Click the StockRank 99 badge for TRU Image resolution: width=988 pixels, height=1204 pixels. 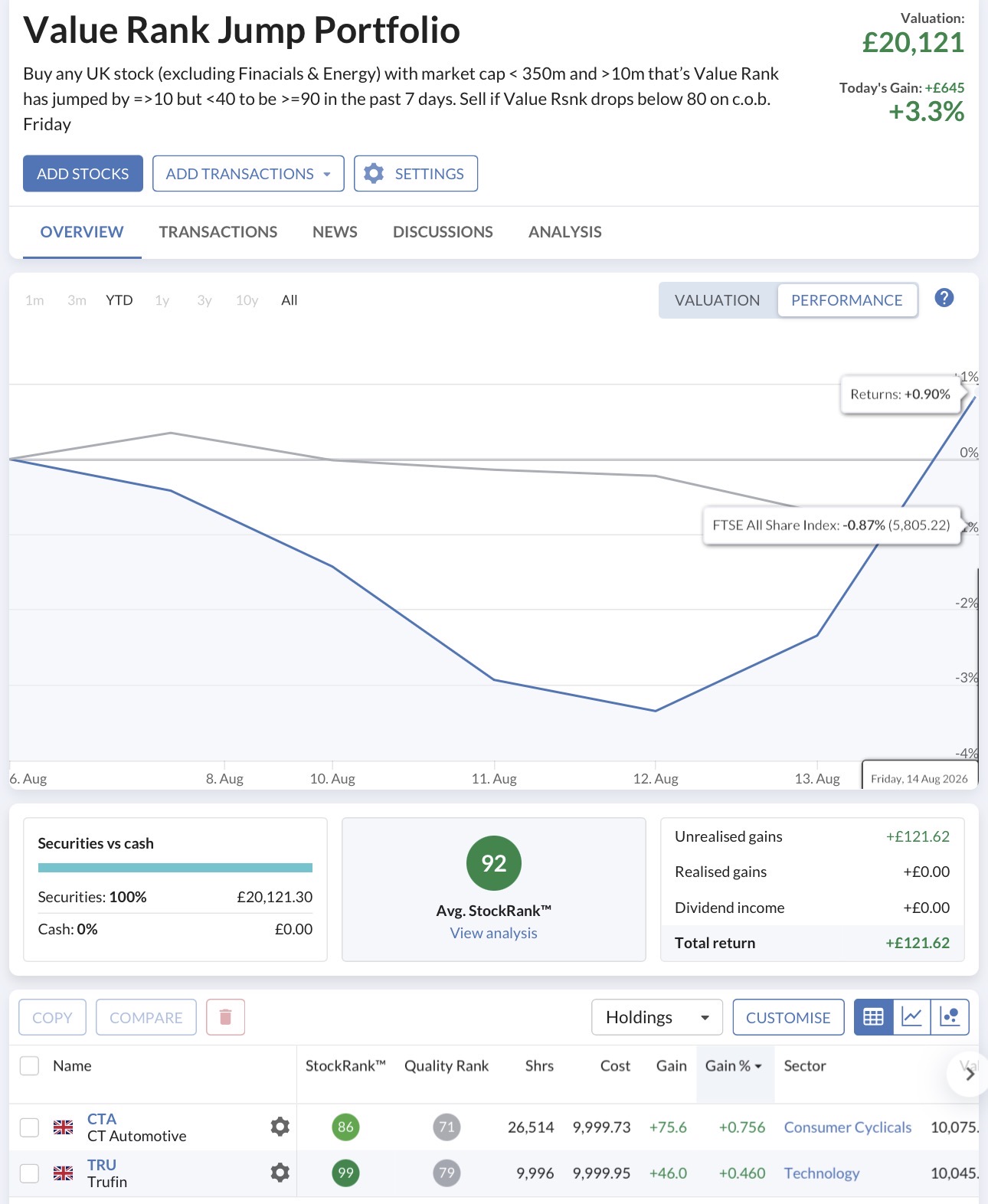pyautogui.click(x=345, y=1173)
